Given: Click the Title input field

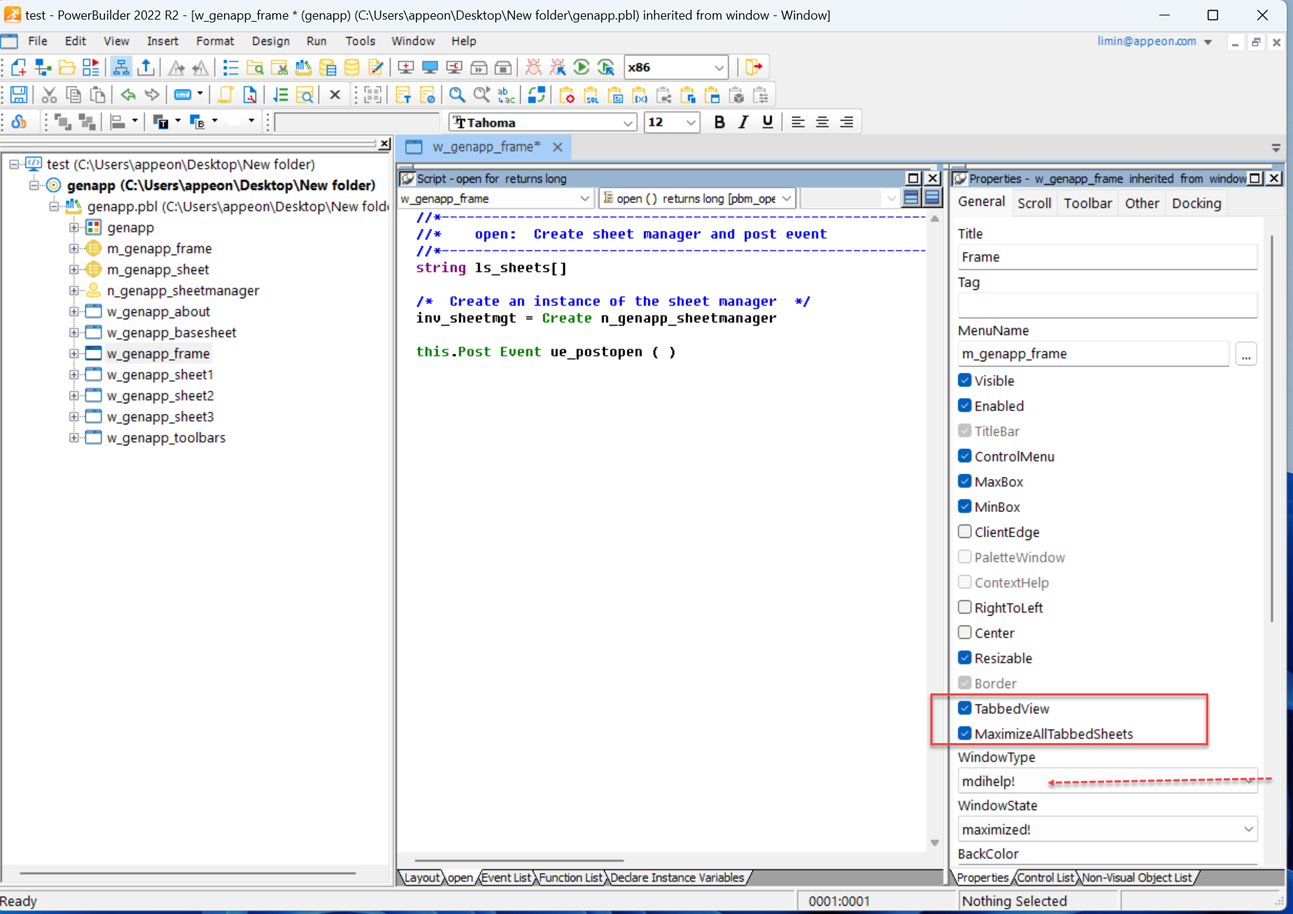Looking at the screenshot, I should 1106,257.
